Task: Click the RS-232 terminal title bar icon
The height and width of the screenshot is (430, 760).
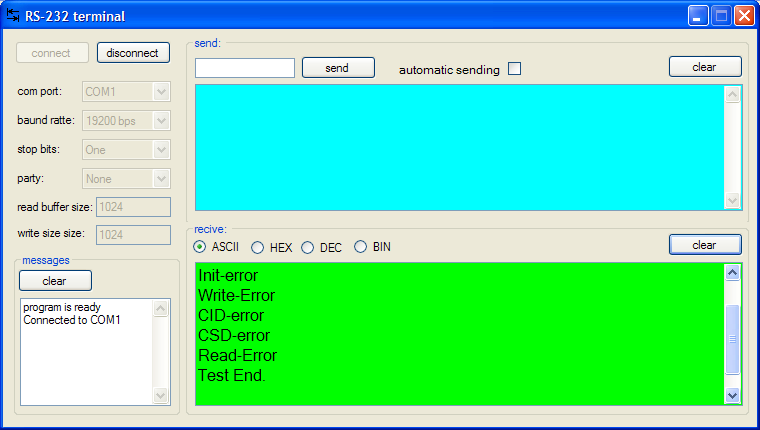Action: (14, 16)
